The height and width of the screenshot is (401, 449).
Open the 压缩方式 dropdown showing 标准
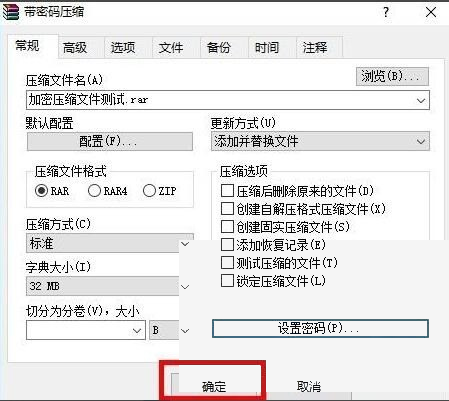110,243
